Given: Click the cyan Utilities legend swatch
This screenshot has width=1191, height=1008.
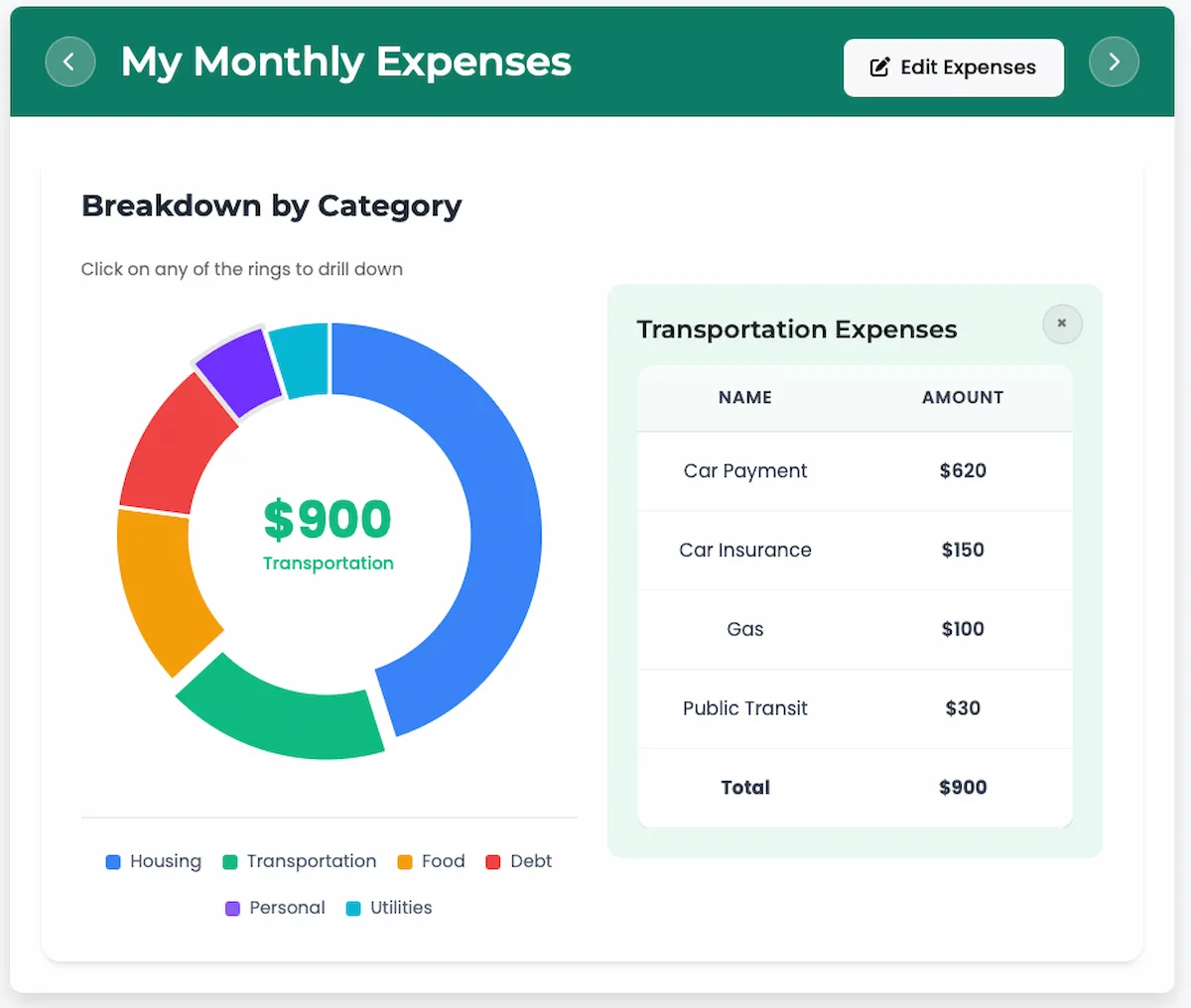Looking at the screenshot, I should pyautogui.click(x=353, y=908).
